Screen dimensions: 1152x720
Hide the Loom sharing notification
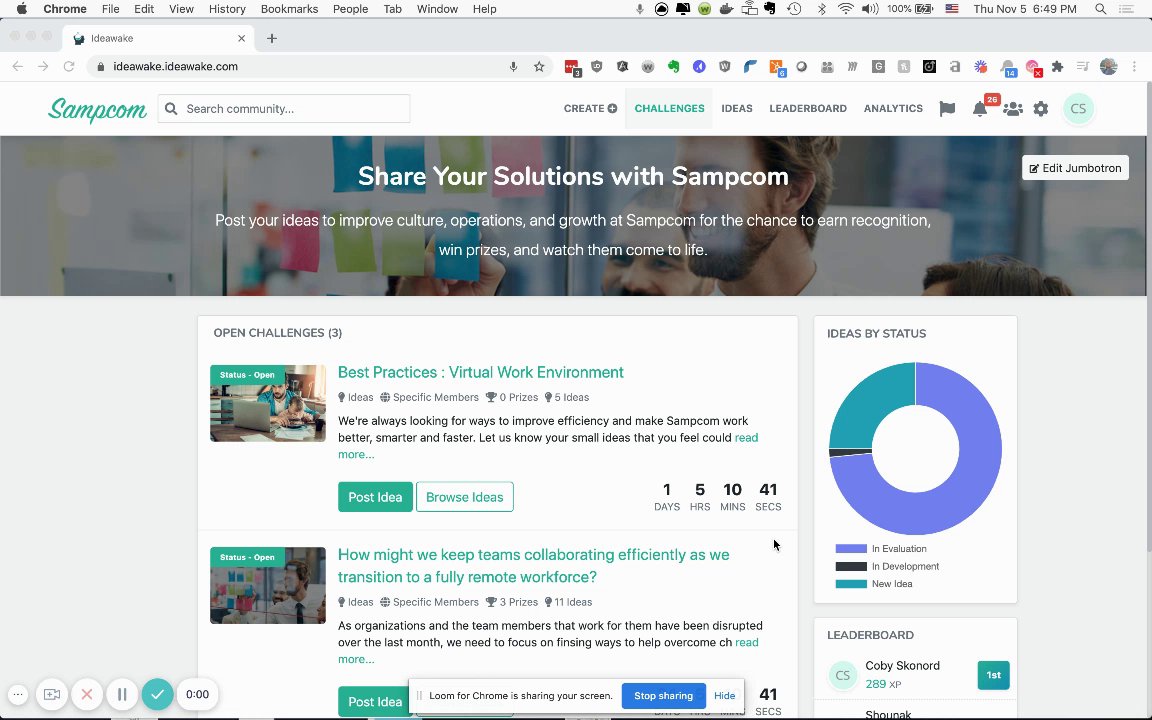coord(724,696)
